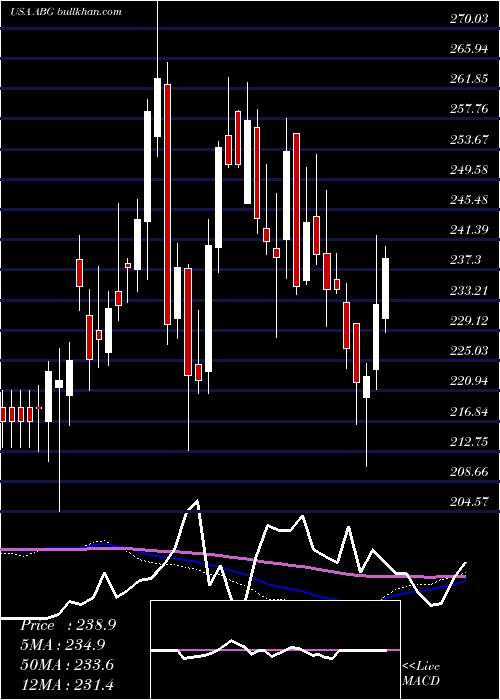The width and height of the screenshot is (500, 700).
Task: Click the 'Price : 238.9' readout
Action: (68, 625)
